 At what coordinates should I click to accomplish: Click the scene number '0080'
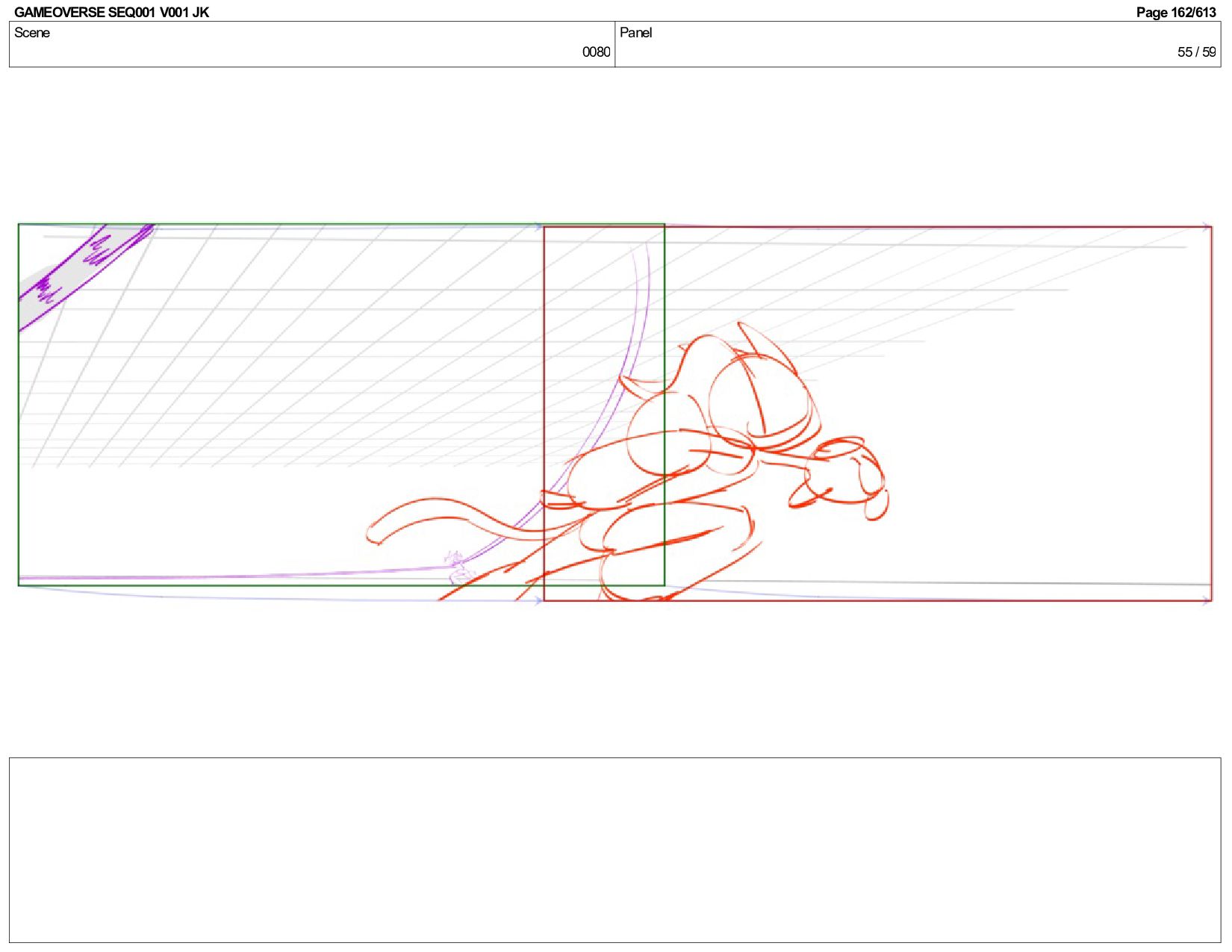tap(596, 52)
